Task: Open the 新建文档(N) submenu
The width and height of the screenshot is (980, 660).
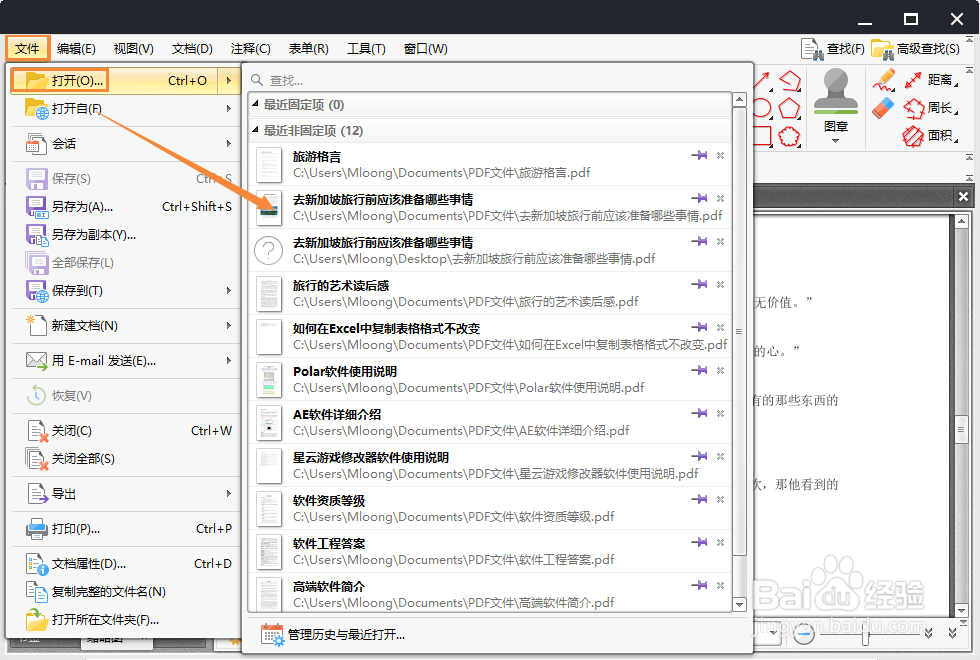Action: 125,326
